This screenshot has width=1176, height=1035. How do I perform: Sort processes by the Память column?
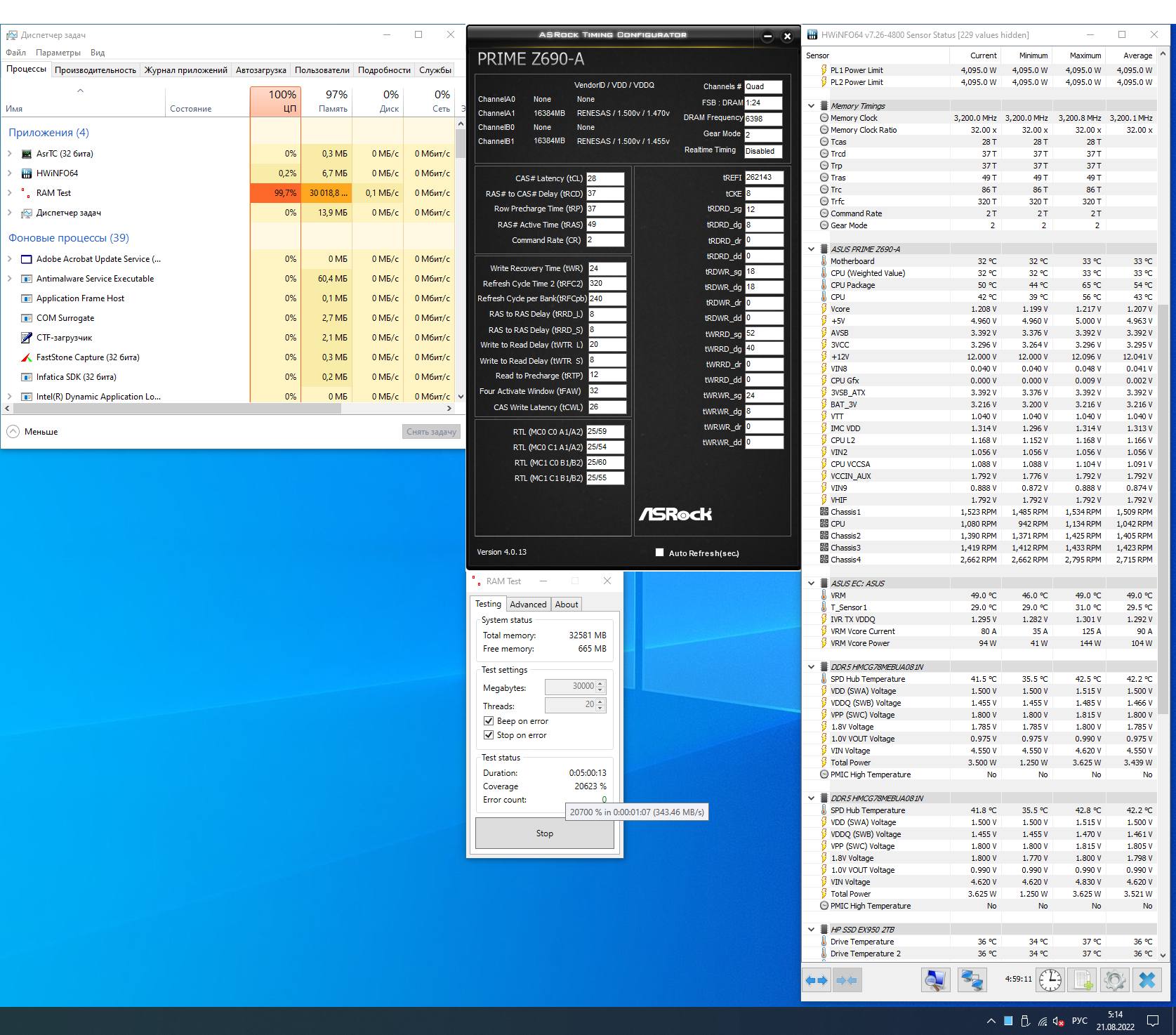point(326,101)
